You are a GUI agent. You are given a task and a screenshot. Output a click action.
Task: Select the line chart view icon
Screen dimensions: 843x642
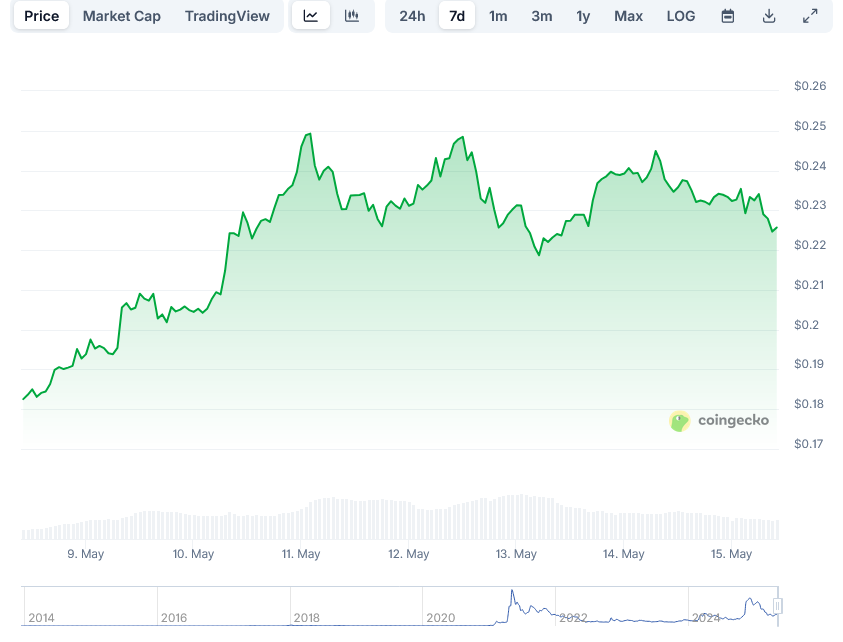[311, 15]
